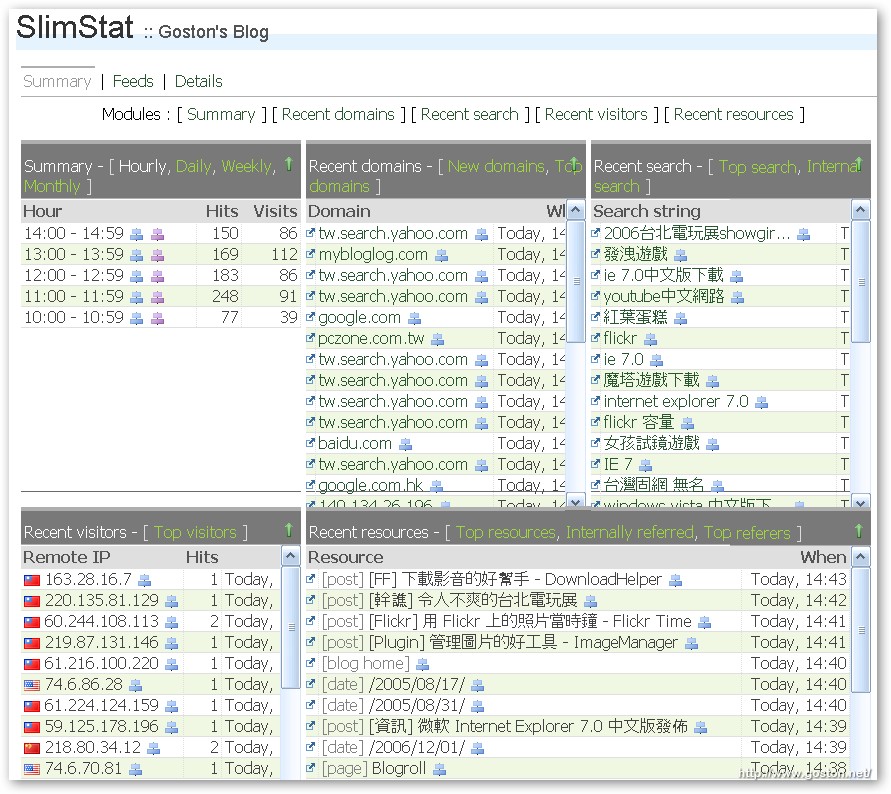Jump to Recent visitors via Modules list
The width and height of the screenshot is (891, 794).
pos(596,114)
